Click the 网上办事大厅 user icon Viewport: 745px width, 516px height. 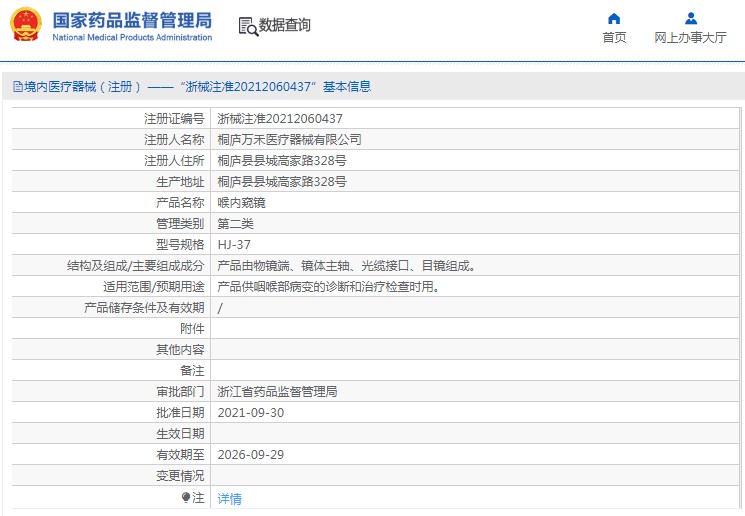(x=691, y=19)
